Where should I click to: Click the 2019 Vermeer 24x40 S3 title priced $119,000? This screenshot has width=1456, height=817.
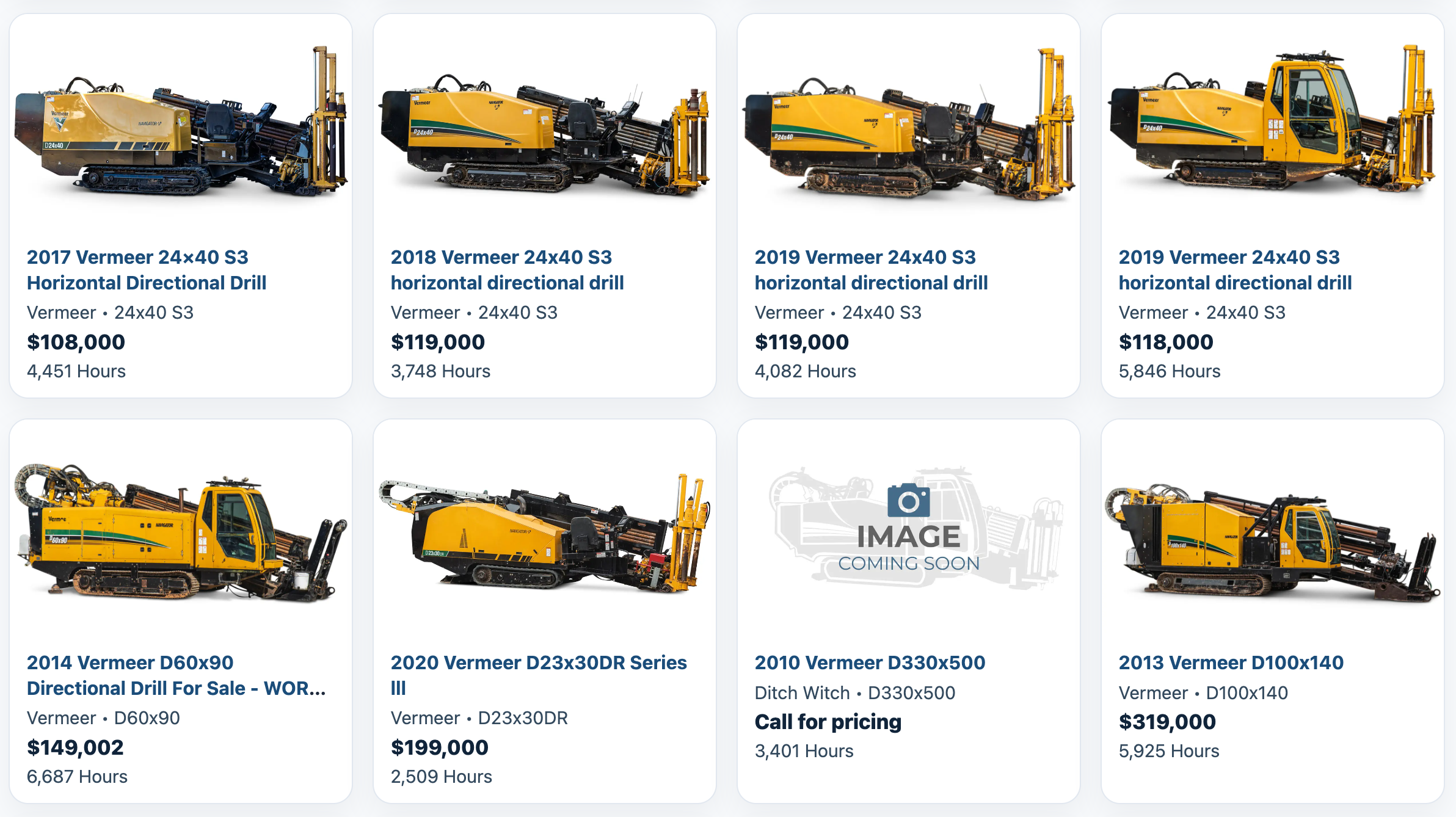(x=871, y=270)
